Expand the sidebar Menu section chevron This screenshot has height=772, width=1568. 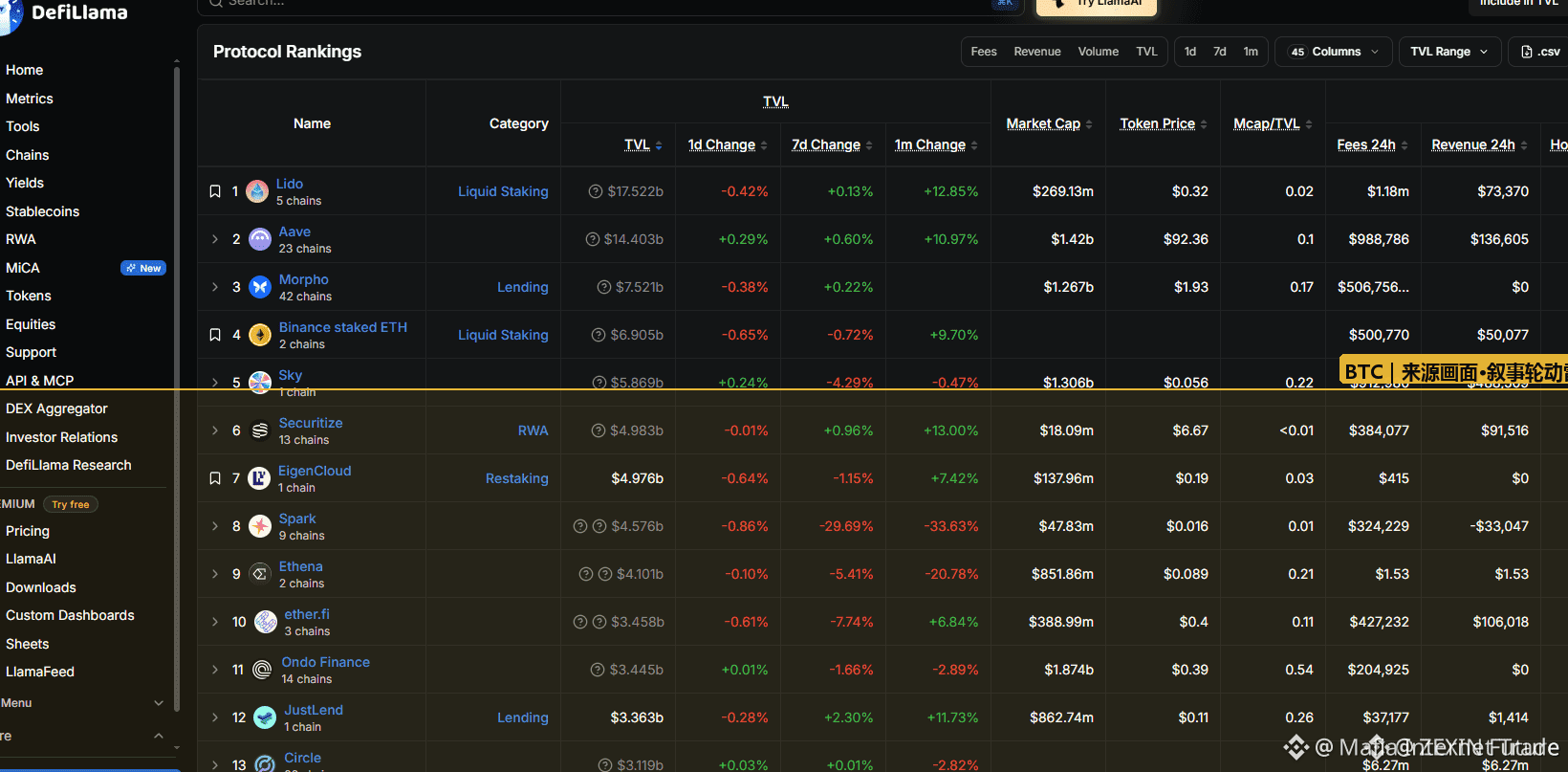pyautogui.click(x=159, y=703)
